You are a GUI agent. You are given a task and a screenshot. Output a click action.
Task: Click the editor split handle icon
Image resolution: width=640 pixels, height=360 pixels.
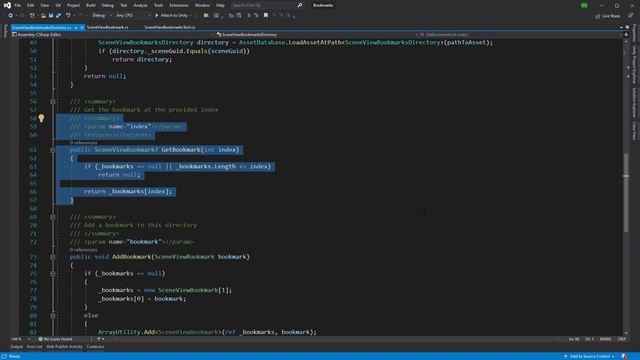[x=626, y=35]
